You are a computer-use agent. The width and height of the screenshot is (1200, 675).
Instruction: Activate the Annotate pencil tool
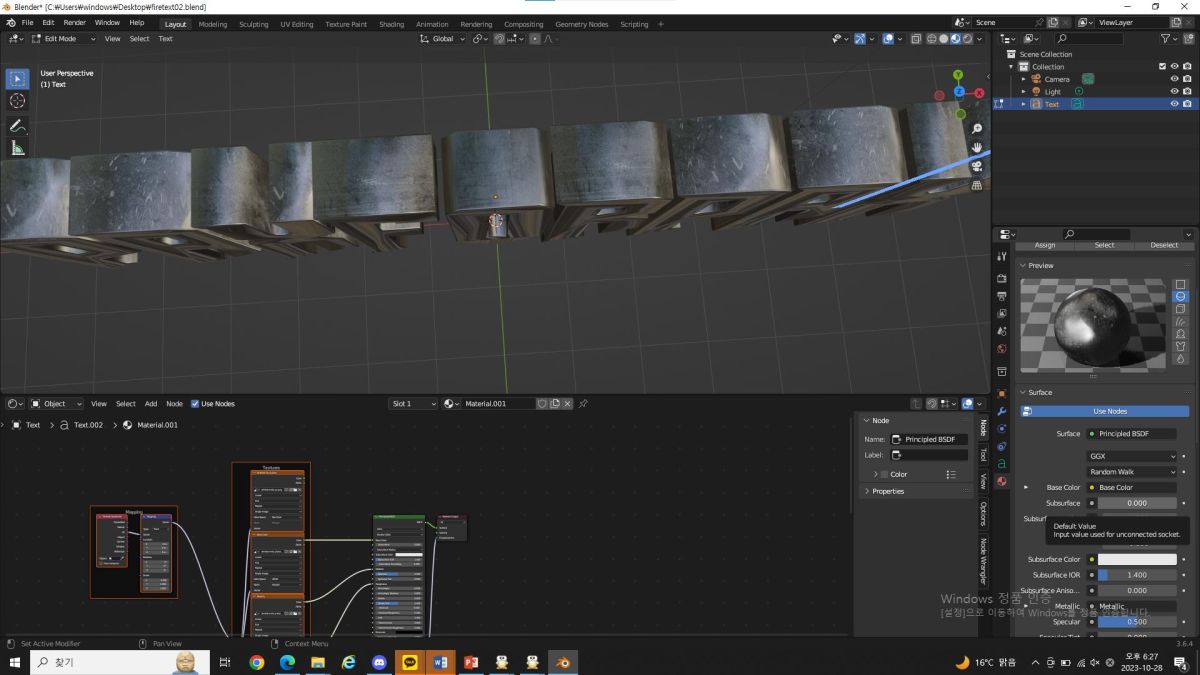coord(17,126)
